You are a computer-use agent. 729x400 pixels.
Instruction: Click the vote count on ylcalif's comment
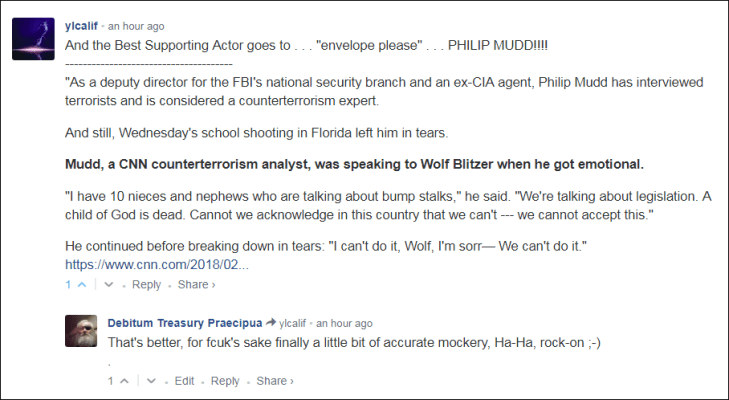coord(68,285)
